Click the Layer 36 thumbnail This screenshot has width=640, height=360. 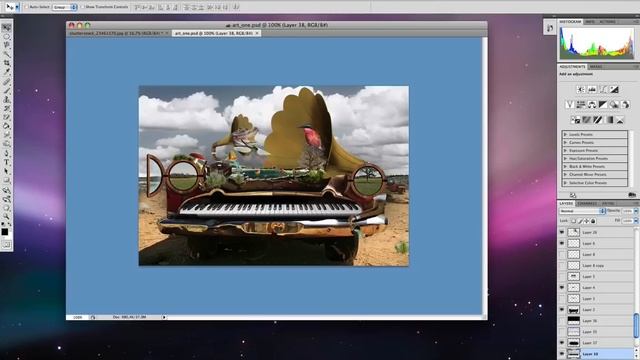pos(573,321)
